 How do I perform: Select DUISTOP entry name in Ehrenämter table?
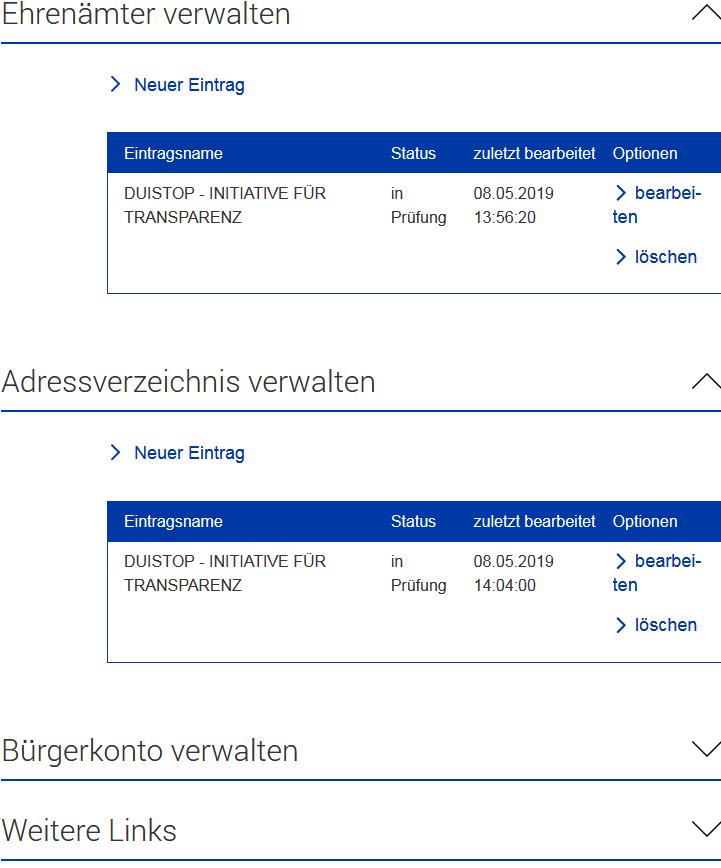point(225,205)
